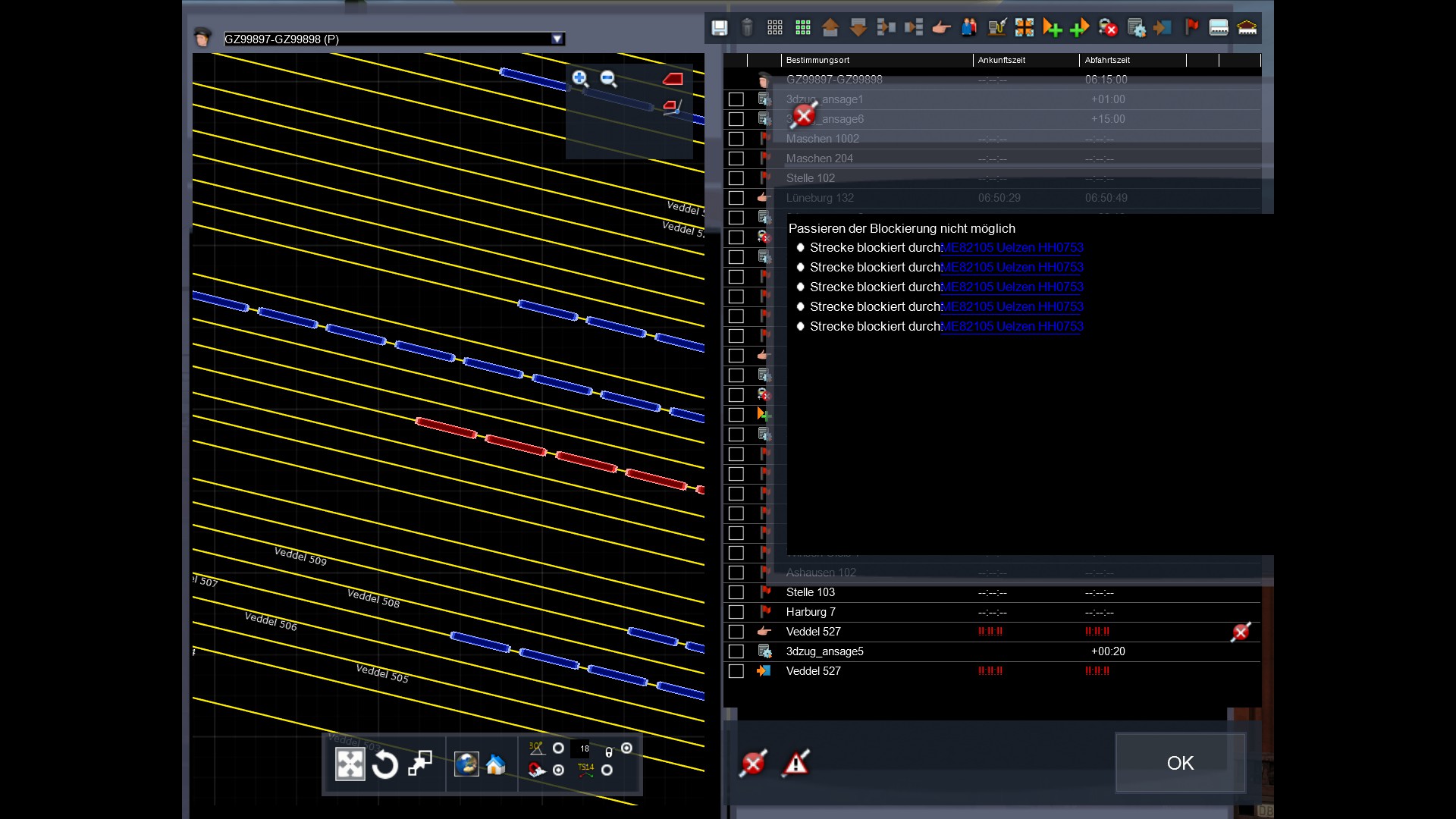Screen dimensions: 1456x819
Task: Click the blue-roofed home icon
Action: tap(495, 764)
